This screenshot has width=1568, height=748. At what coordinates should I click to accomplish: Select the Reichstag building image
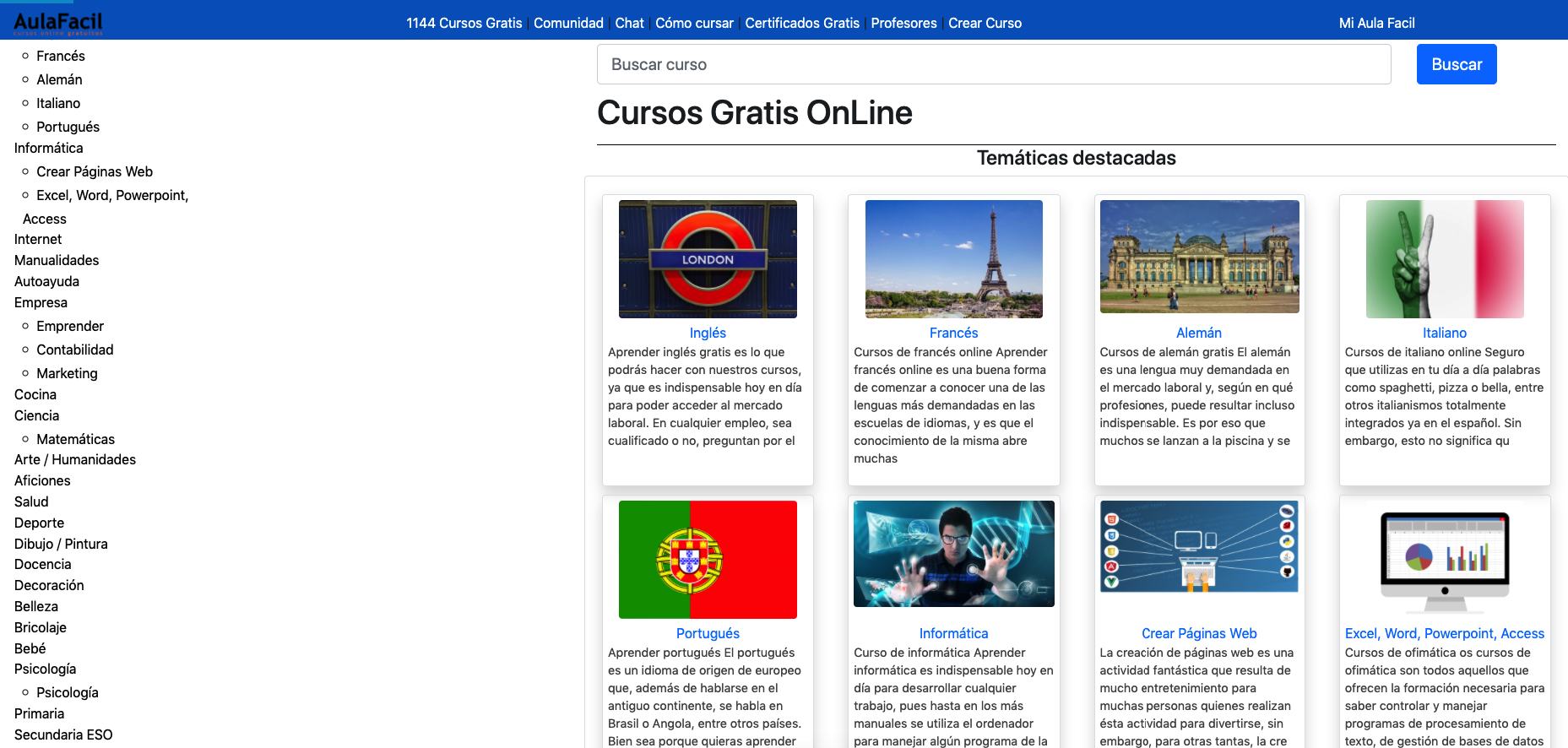1199,257
